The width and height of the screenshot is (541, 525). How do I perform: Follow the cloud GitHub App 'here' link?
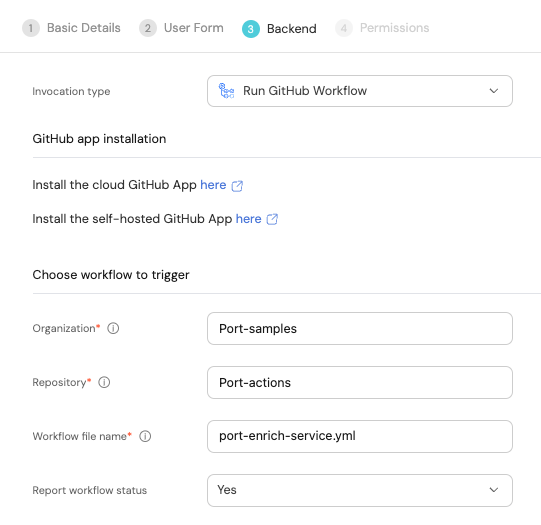click(x=213, y=185)
